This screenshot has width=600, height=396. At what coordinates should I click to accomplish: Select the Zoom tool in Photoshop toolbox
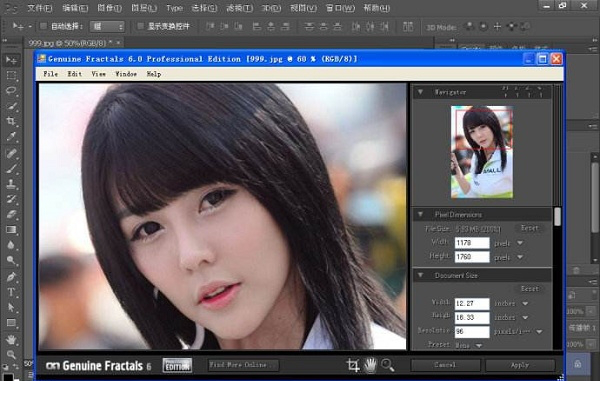click(x=11, y=354)
